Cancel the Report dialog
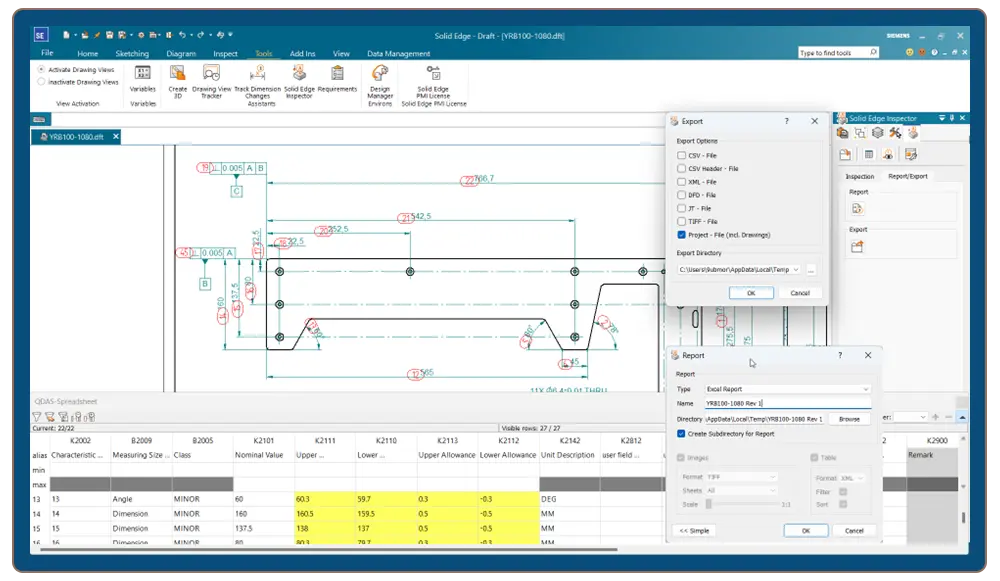1000x581 pixels. [854, 531]
